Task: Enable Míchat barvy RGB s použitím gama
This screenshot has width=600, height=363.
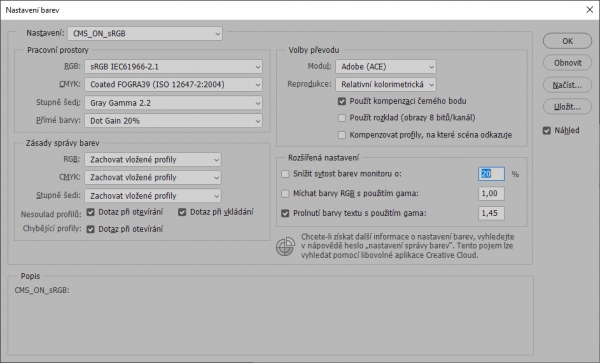Action: tap(285, 194)
